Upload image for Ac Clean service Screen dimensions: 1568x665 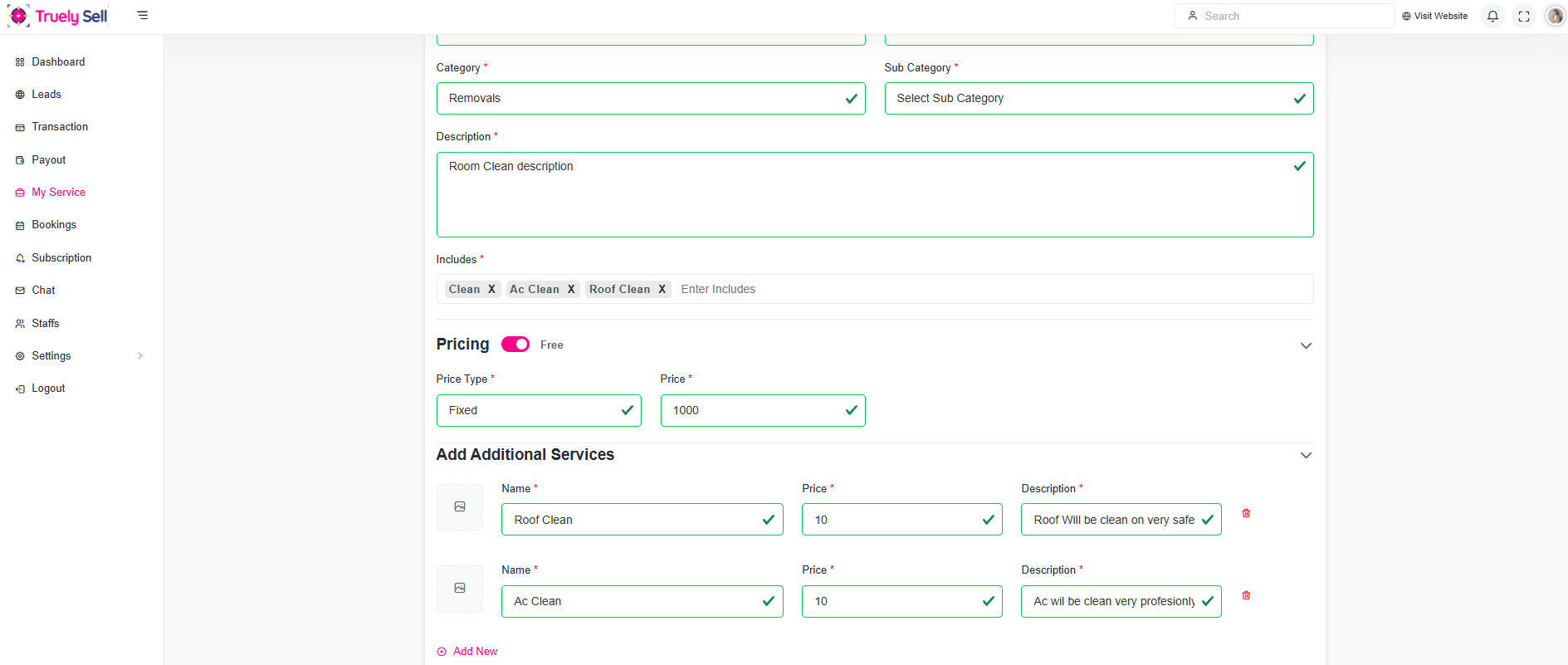(x=460, y=589)
